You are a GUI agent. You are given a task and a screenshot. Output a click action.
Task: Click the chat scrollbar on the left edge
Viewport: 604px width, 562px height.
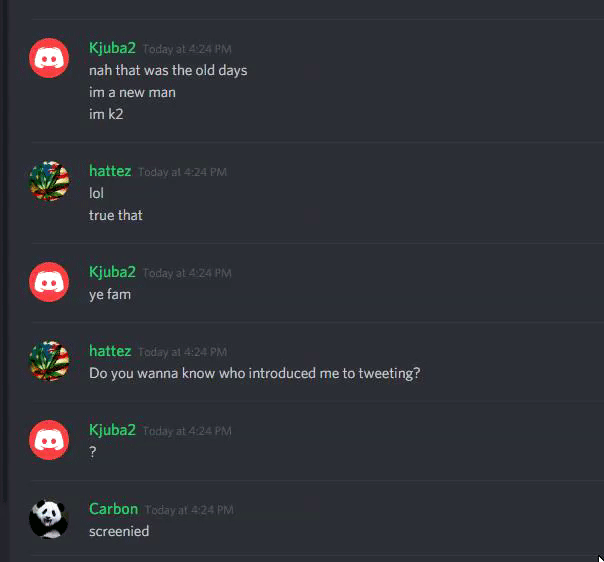(3, 250)
